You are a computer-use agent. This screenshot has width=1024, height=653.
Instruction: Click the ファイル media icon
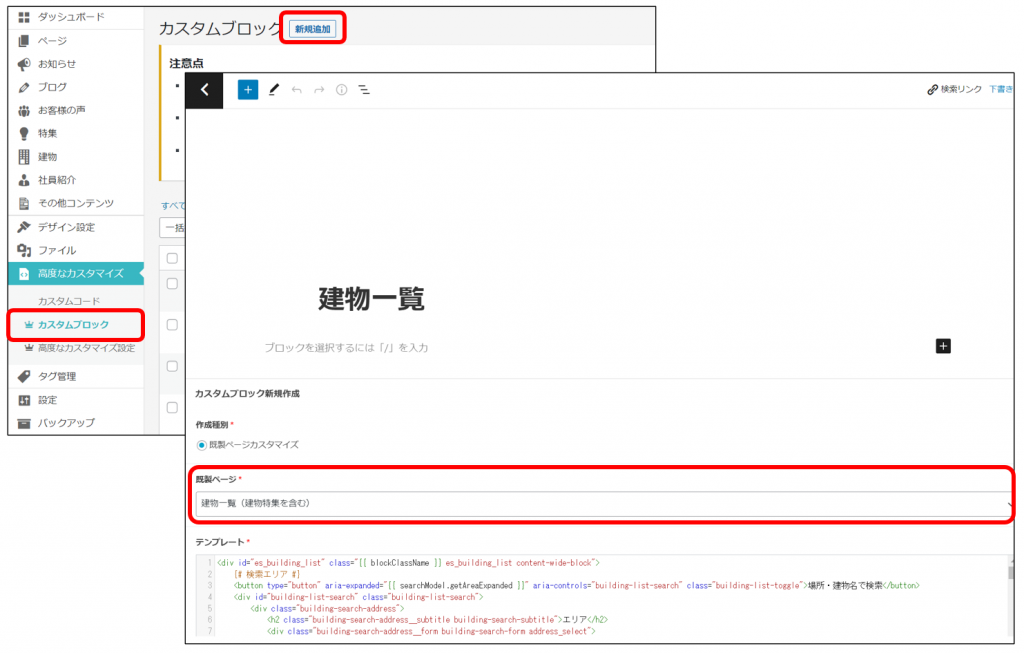[24, 250]
